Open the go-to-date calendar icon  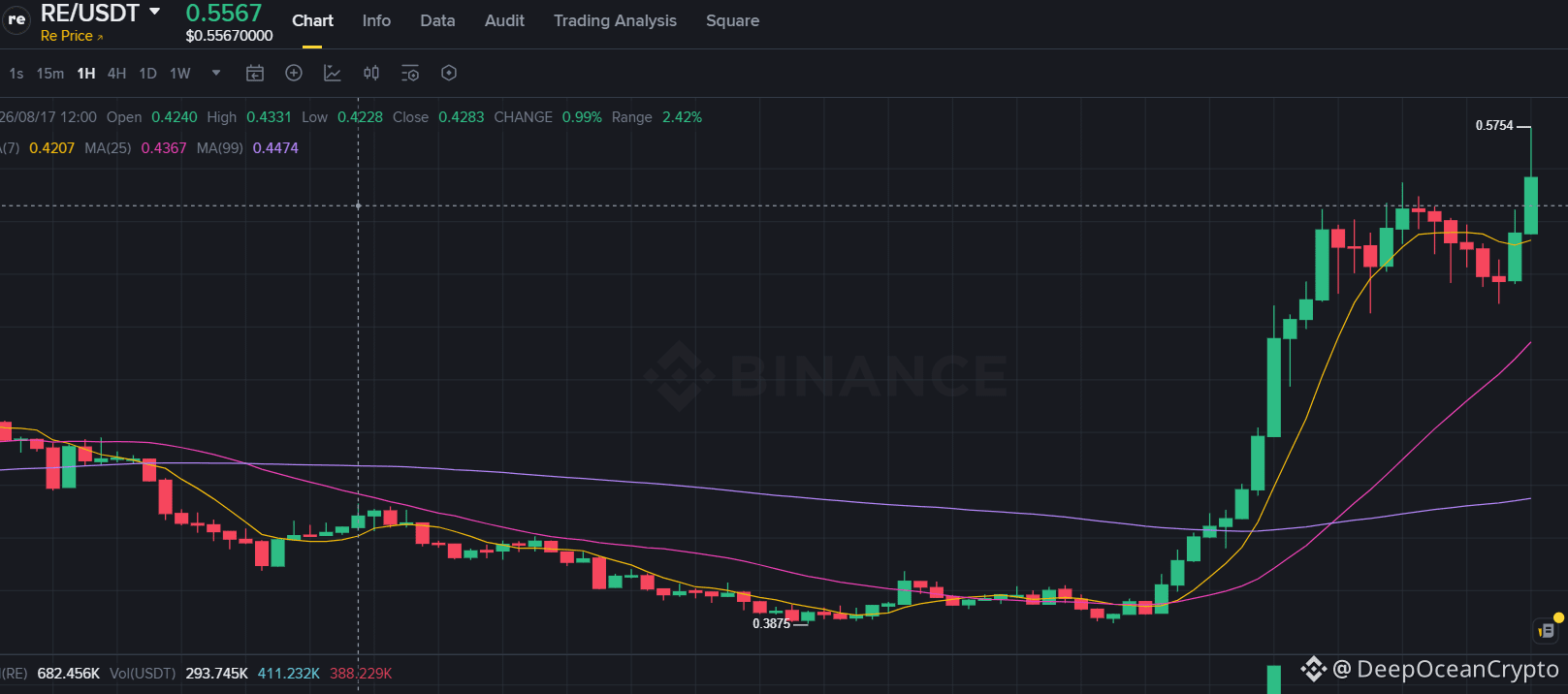coord(255,73)
